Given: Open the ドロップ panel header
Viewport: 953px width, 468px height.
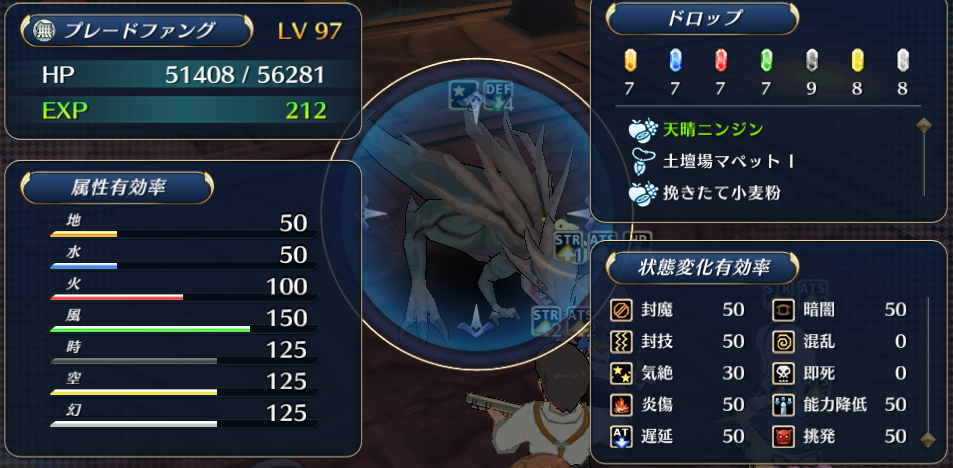Looking at the screenshot, I should 702,18.
